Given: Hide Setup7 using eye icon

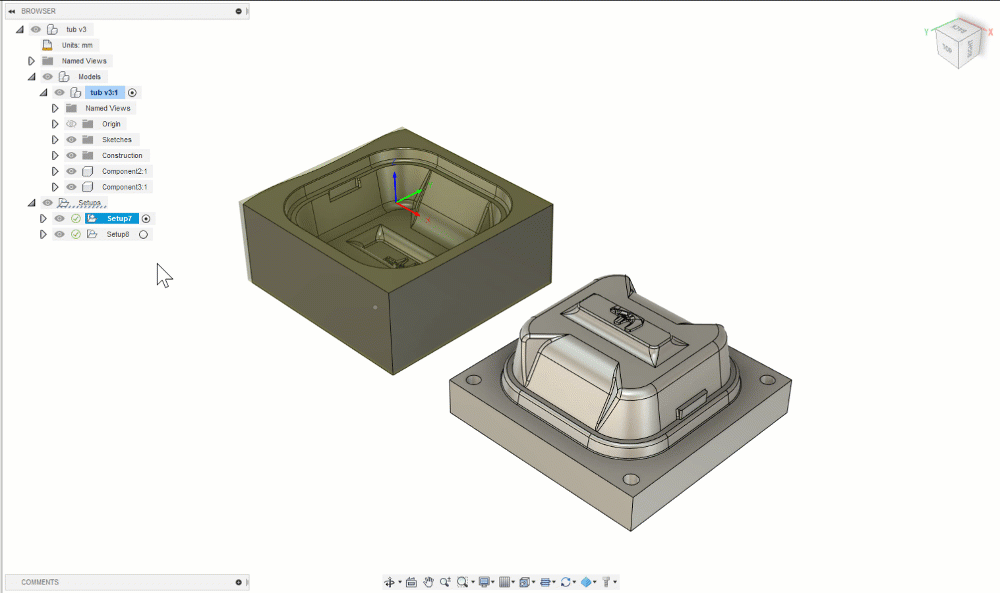Looking at the screenshot, I should pos(59,219).
